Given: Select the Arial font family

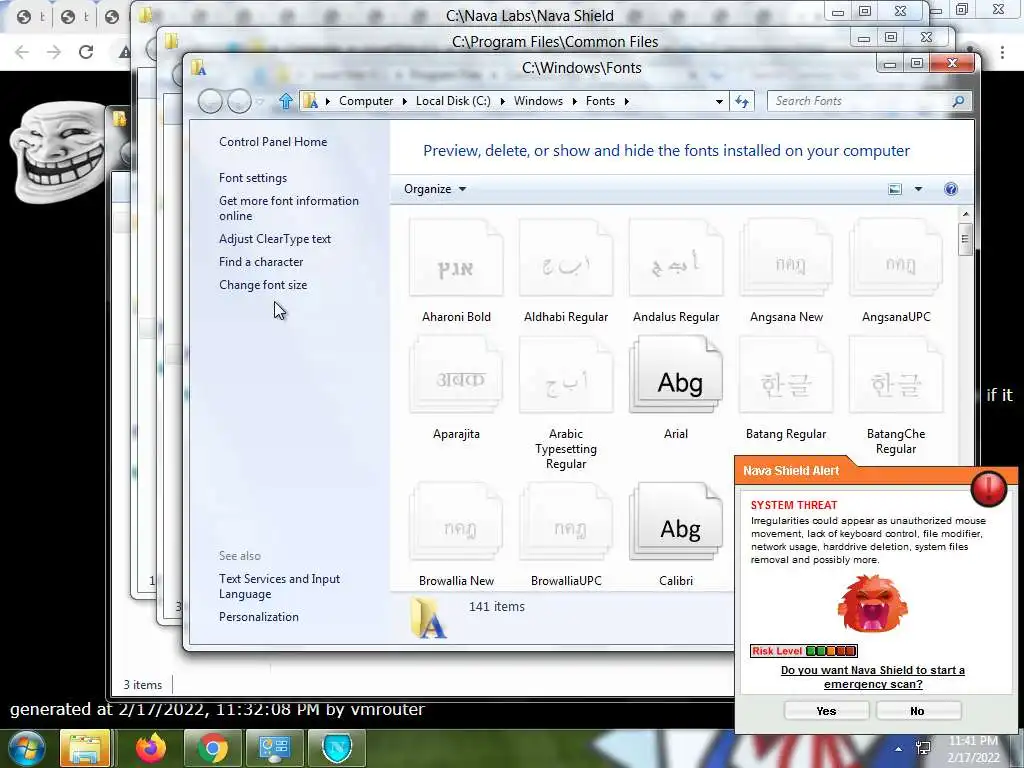Looking at the screenshot, I should coord(676,389).
